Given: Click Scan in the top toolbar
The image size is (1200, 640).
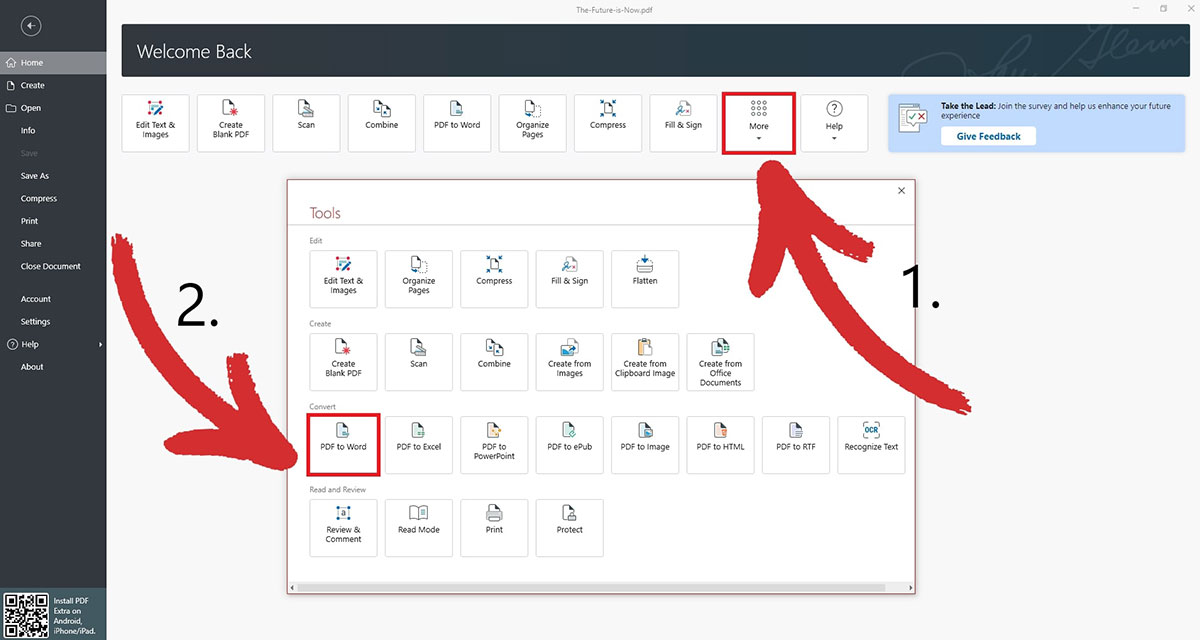Looking at the screenshot, I should (x=306, y=123).
